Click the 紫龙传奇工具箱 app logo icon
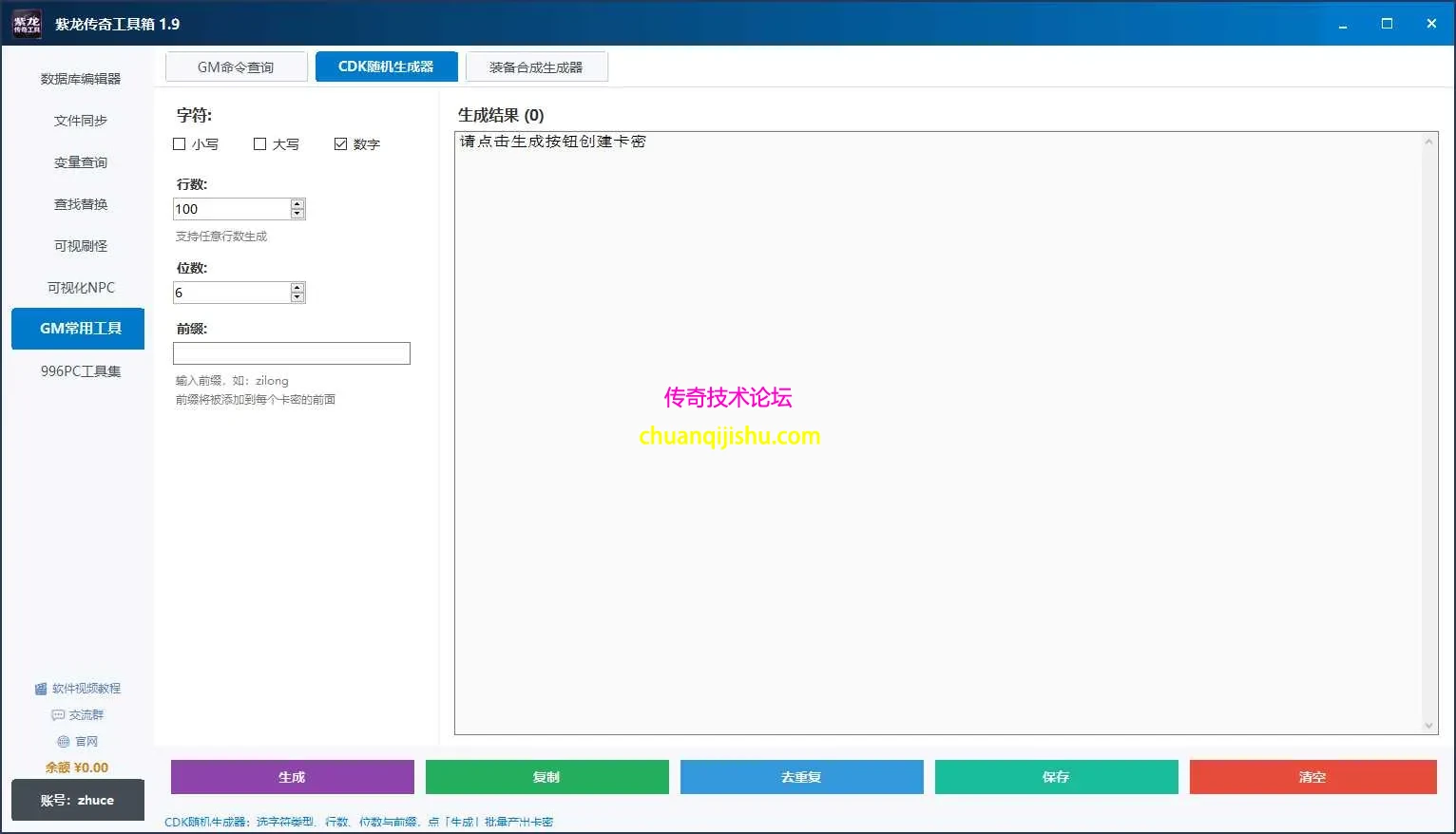The height and width of the screenshot is (834, 1456). [x=27, y=24]
